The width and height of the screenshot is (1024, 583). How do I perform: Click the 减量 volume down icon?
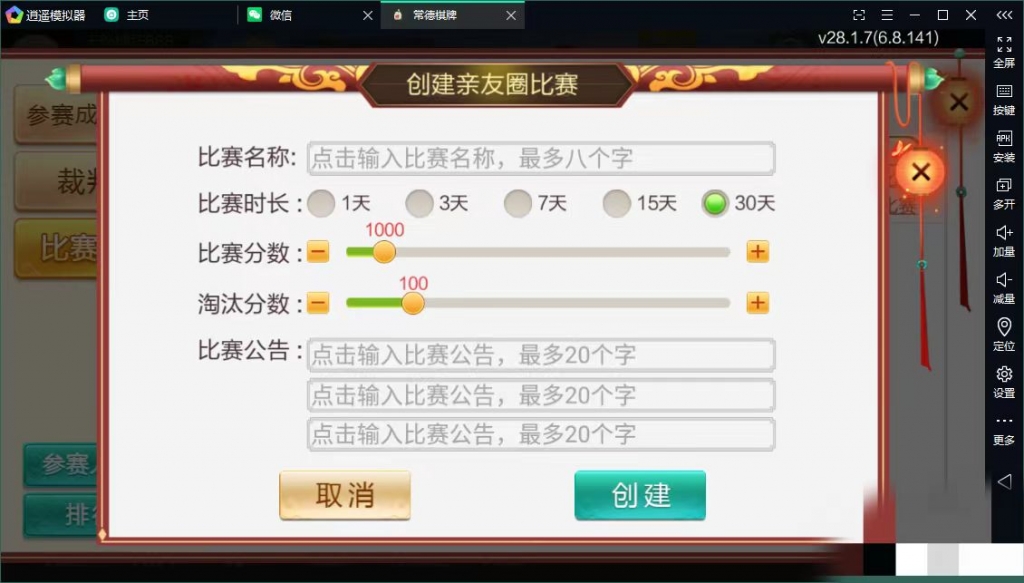coord(1004,288)
